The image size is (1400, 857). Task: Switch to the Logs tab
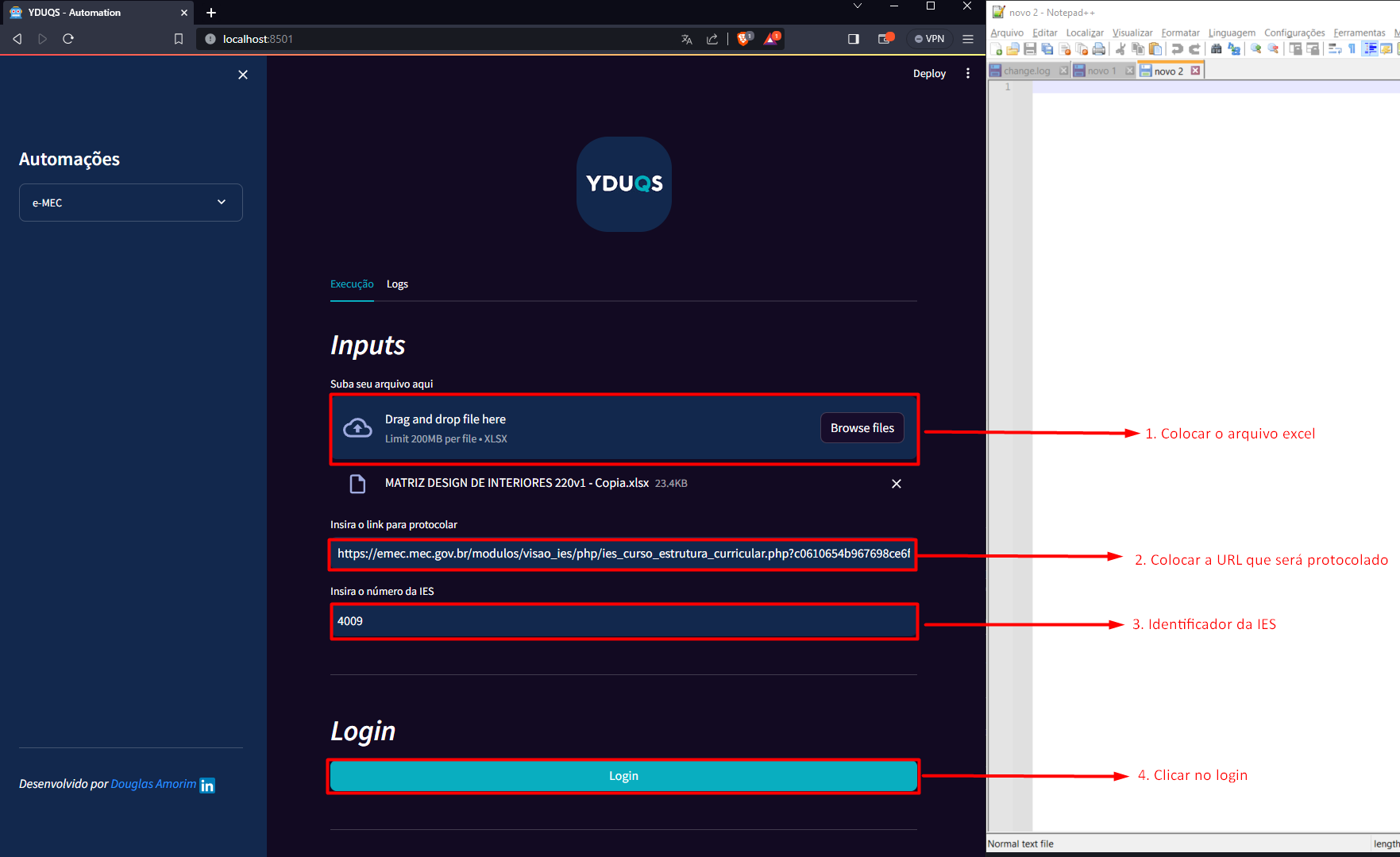pos(397,284)
